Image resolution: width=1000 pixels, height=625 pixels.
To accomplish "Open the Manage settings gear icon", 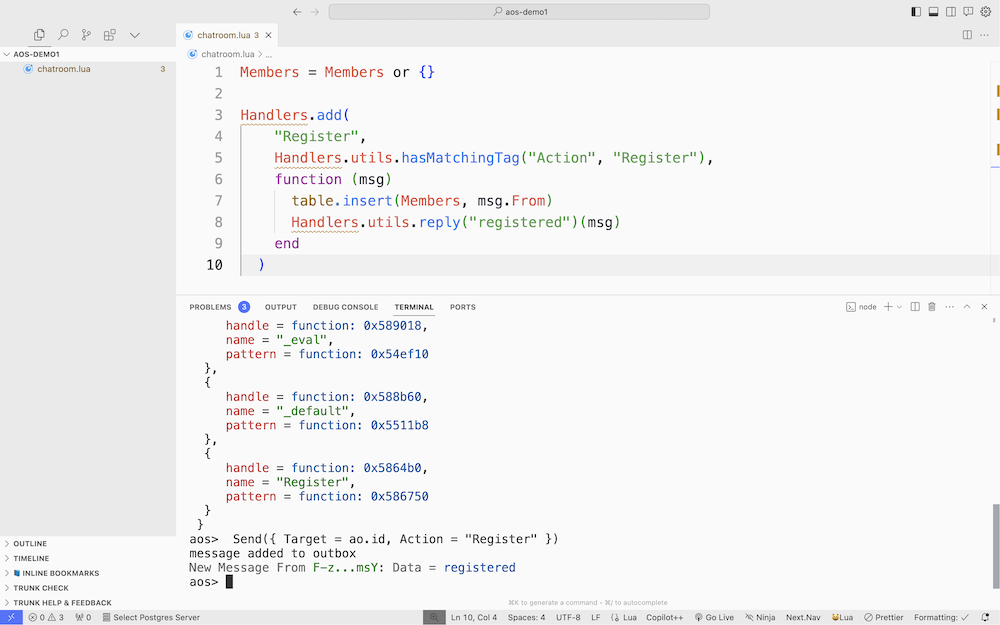I will [x=985, y=12].
